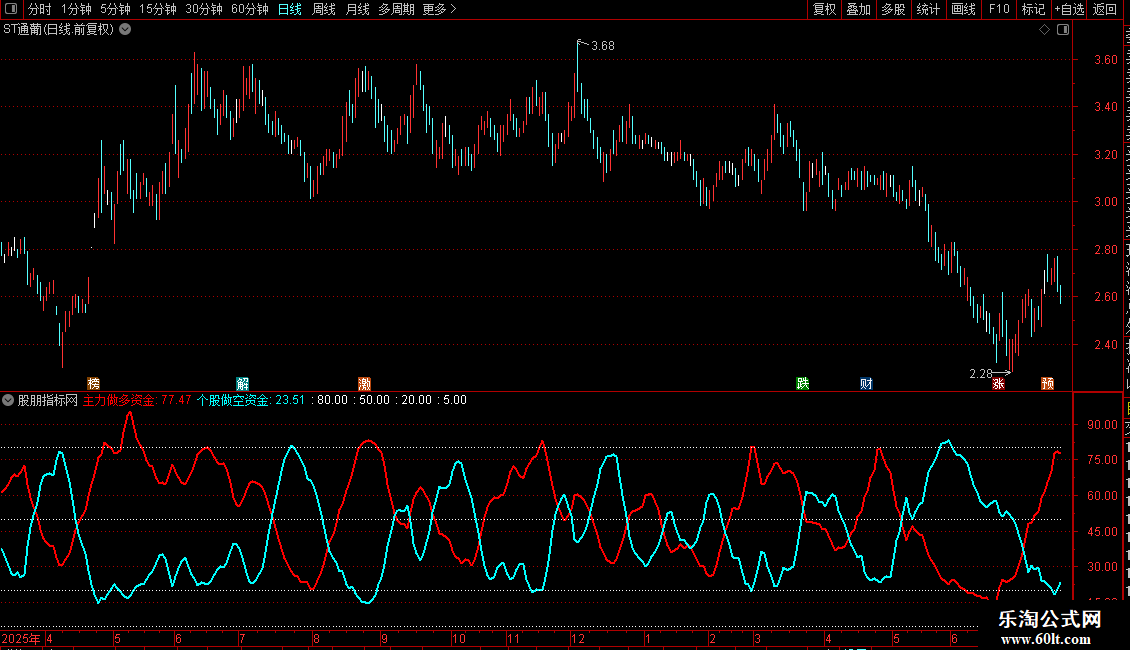This screenshot has width=1130, height=650.
Task: Click the 3.60 price axis label
Action: pos(1105,60)
